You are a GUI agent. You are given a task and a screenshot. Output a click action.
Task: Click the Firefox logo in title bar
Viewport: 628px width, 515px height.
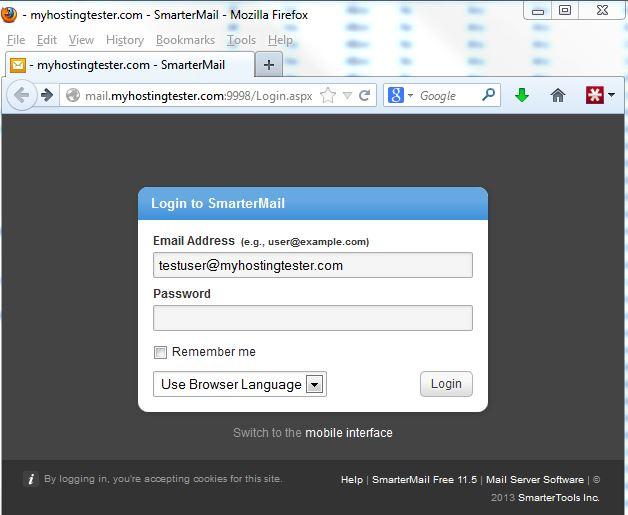[8, 15]
